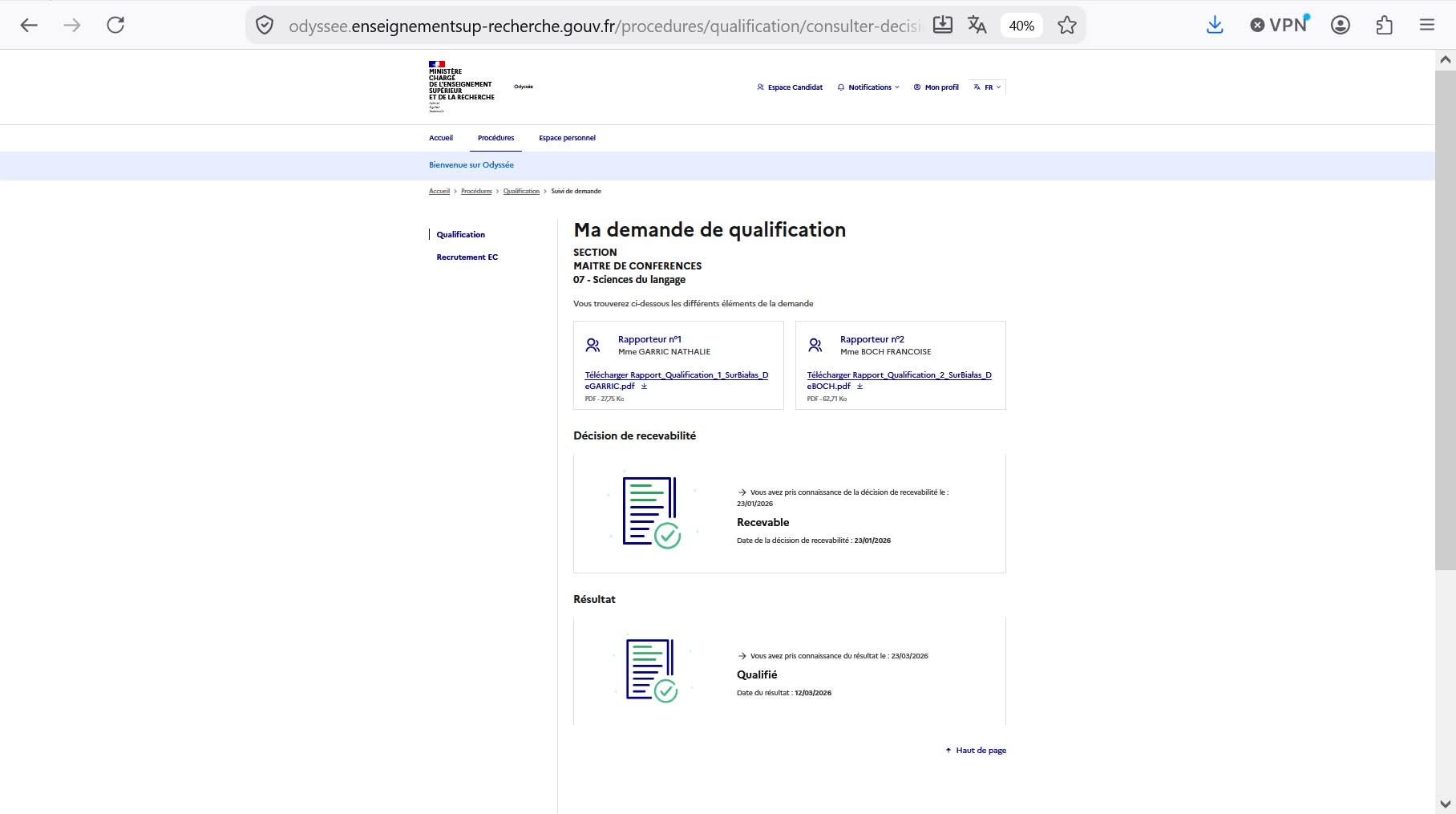Select the Procédures navigation tab
The image size is (1456, 814).
pos(495,138)
